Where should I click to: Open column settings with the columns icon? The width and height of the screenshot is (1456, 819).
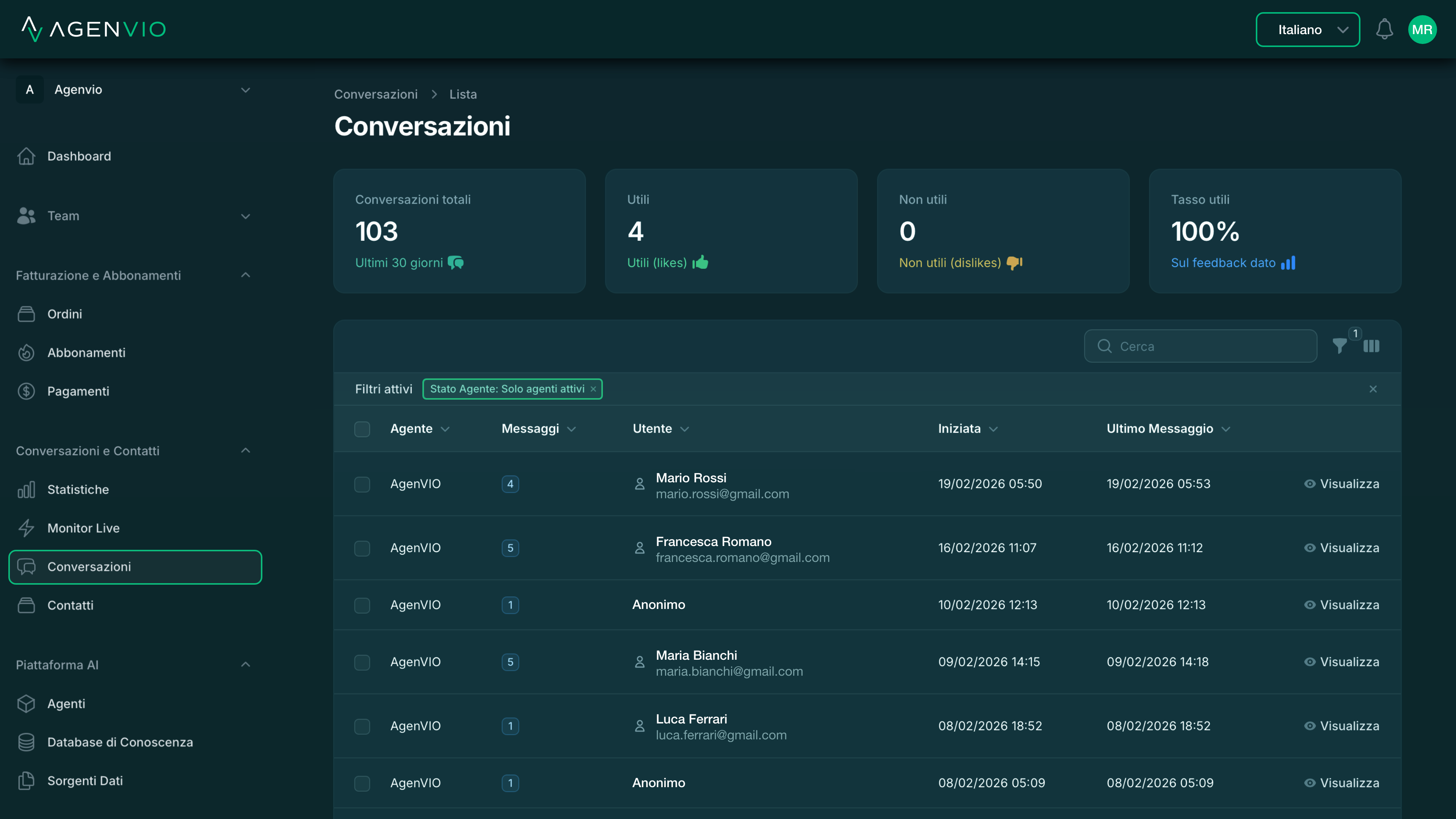1372,346
